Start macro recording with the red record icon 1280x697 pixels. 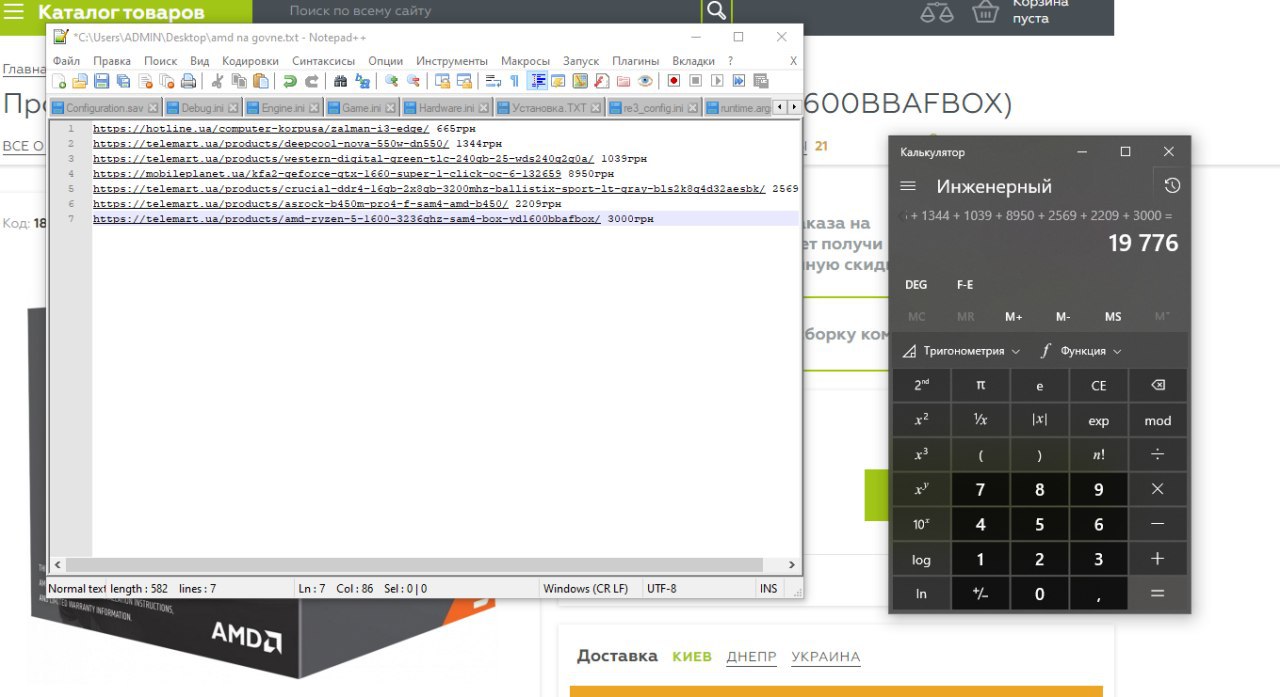coord(674,81)
